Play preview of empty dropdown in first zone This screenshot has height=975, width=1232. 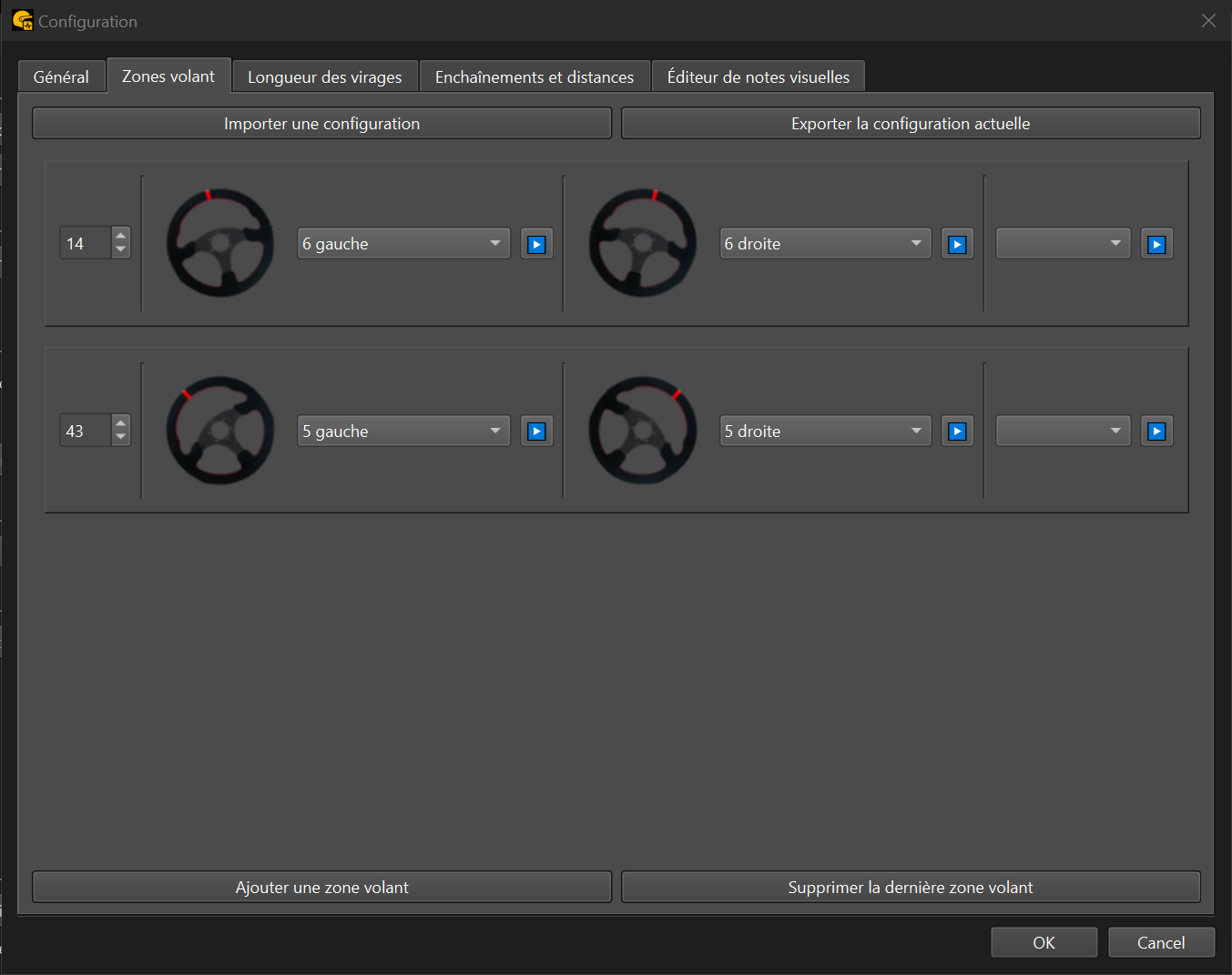click(1156, 244)
